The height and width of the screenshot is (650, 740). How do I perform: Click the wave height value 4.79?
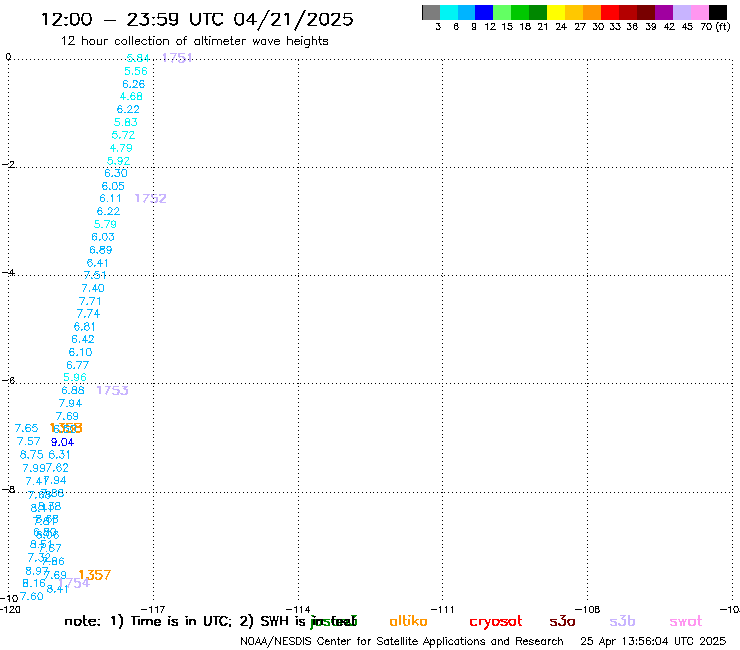(121, 148)
